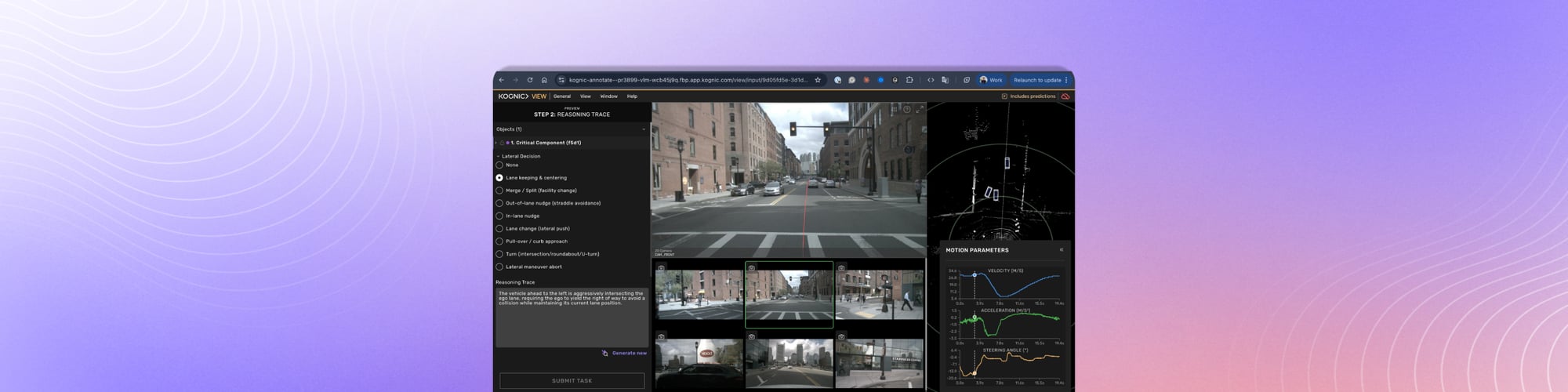Click camera icon above top-left thumbnail

[661, 268]
